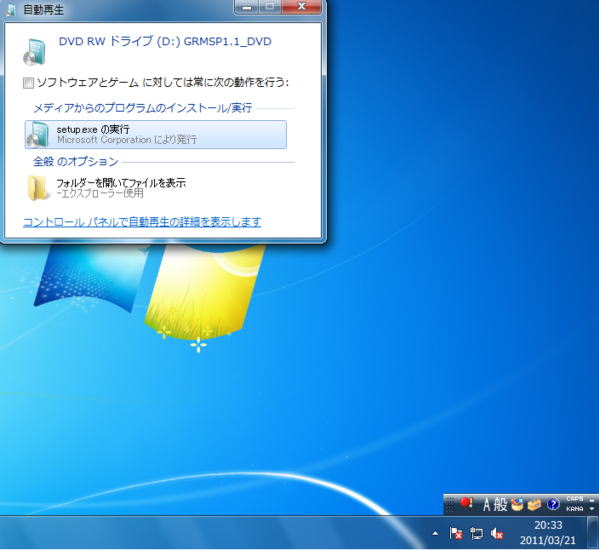599x550 pixels.
Task: Toggle CAPS lock in language bar
Action: tap(575, 499)
